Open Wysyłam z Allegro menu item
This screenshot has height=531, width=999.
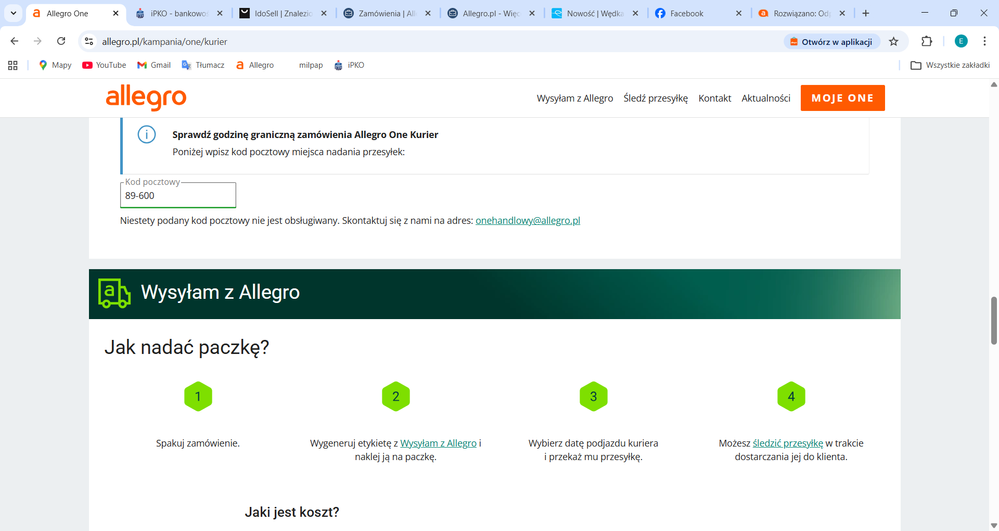coord(575,98)
